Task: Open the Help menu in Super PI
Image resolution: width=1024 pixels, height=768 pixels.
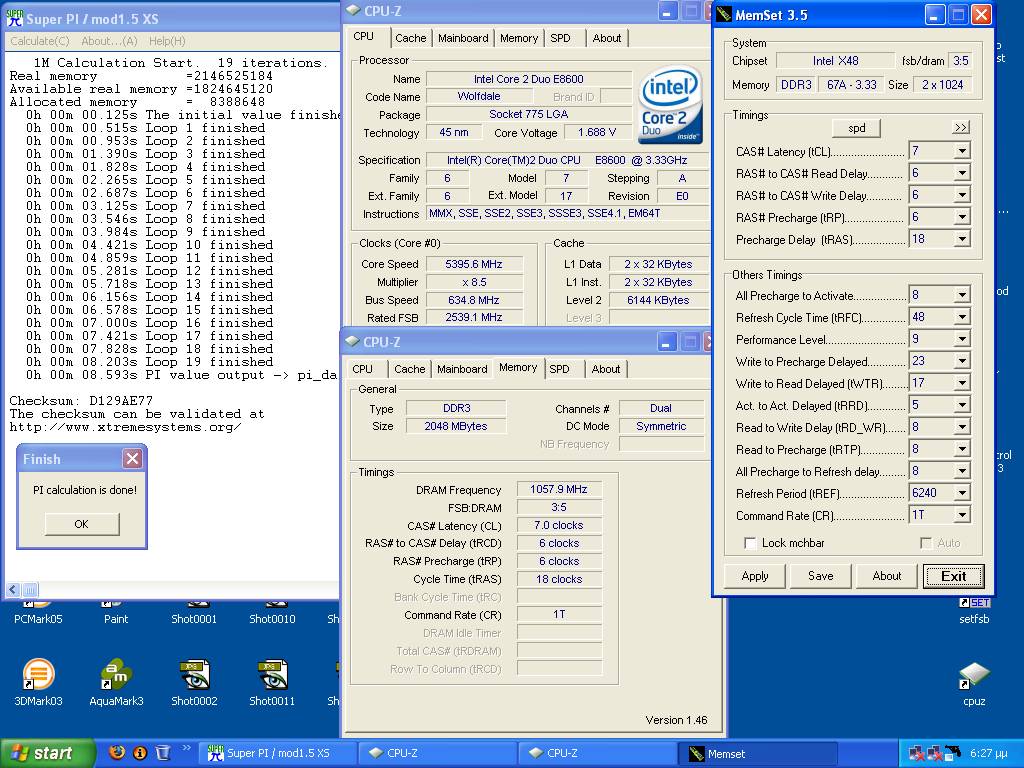Action: click(x=167, y=40)
